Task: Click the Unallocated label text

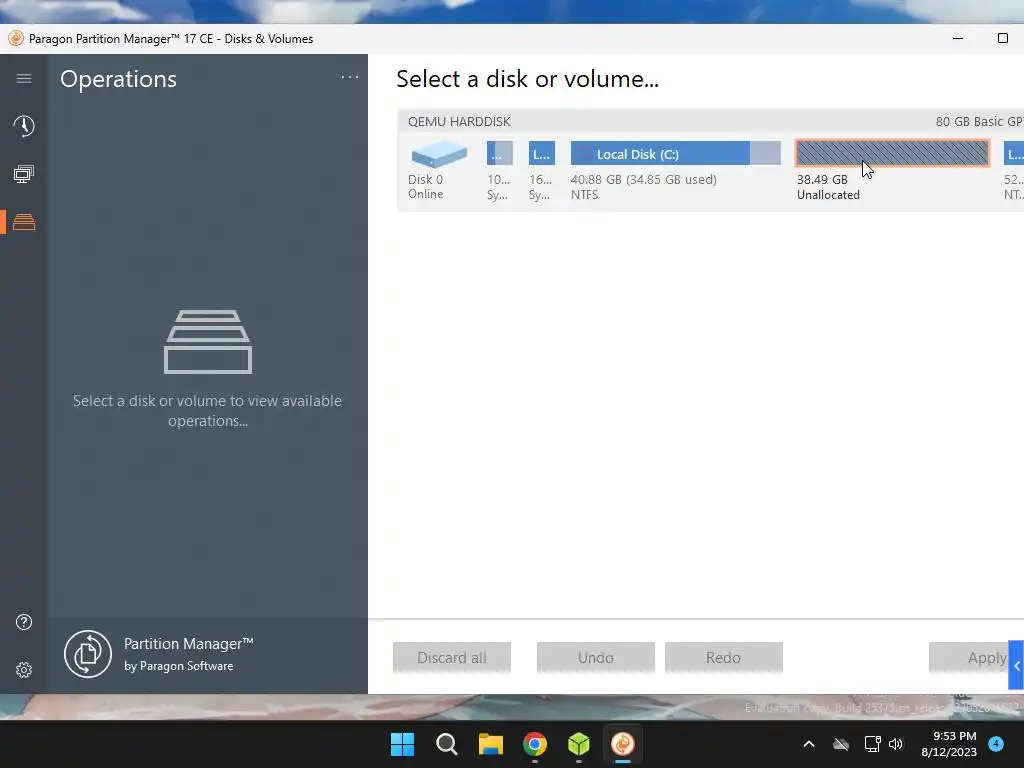Action: [828, 195]
